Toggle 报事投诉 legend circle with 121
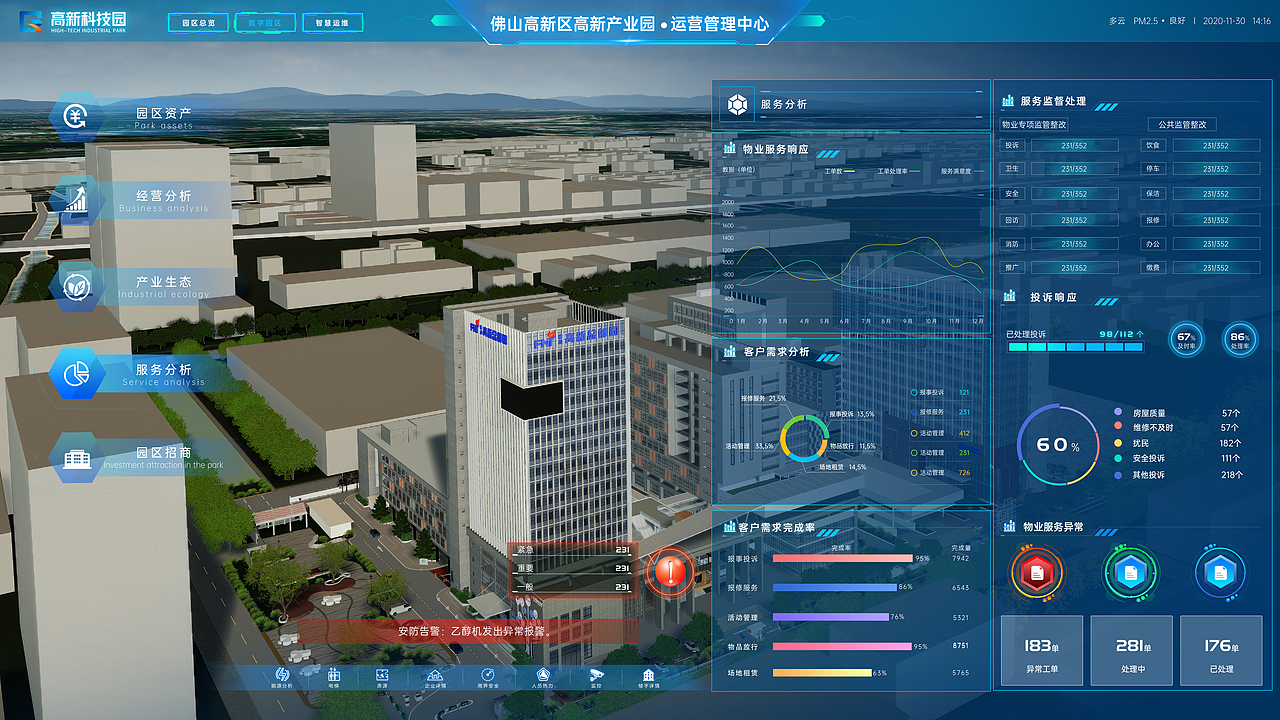This screenshot has height=720, width=1280. click(x=914, y=393)
